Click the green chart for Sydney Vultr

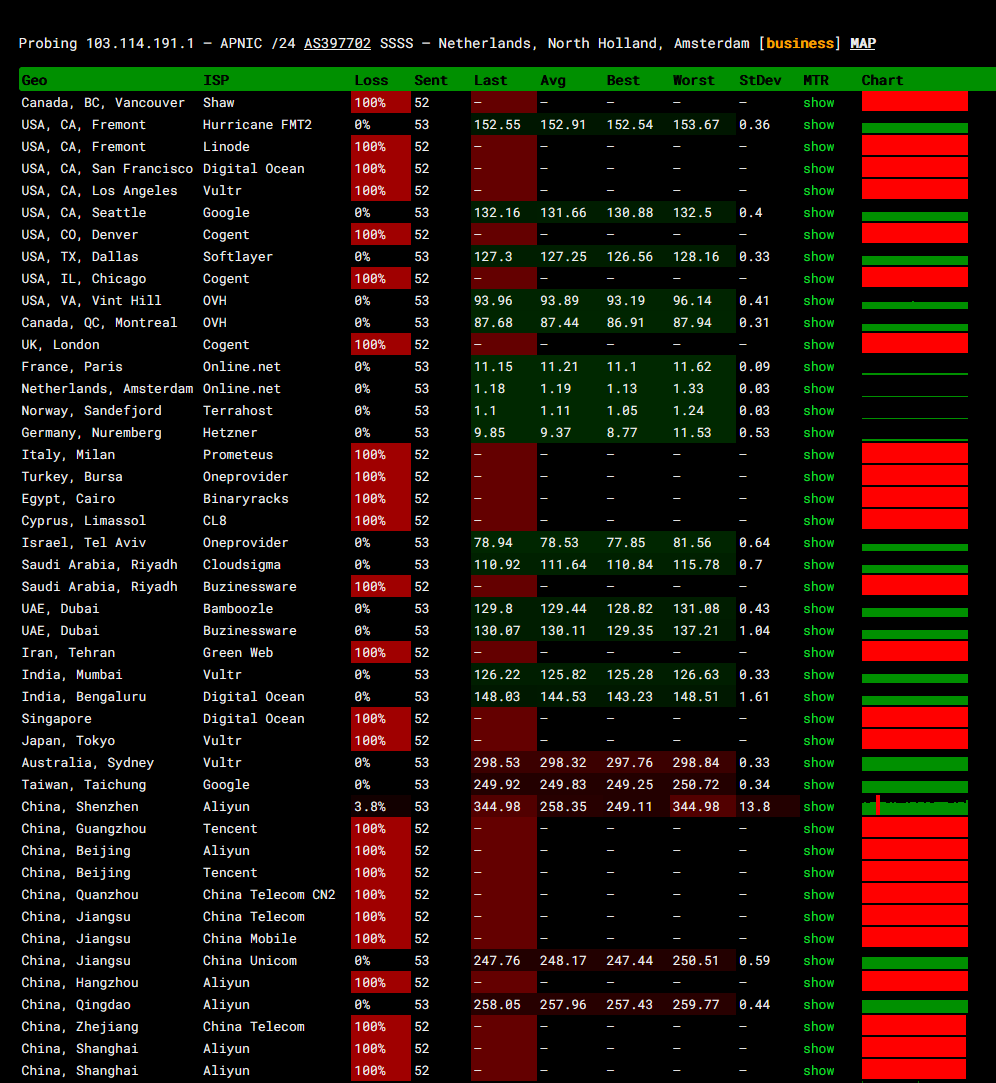click(914, 764)
